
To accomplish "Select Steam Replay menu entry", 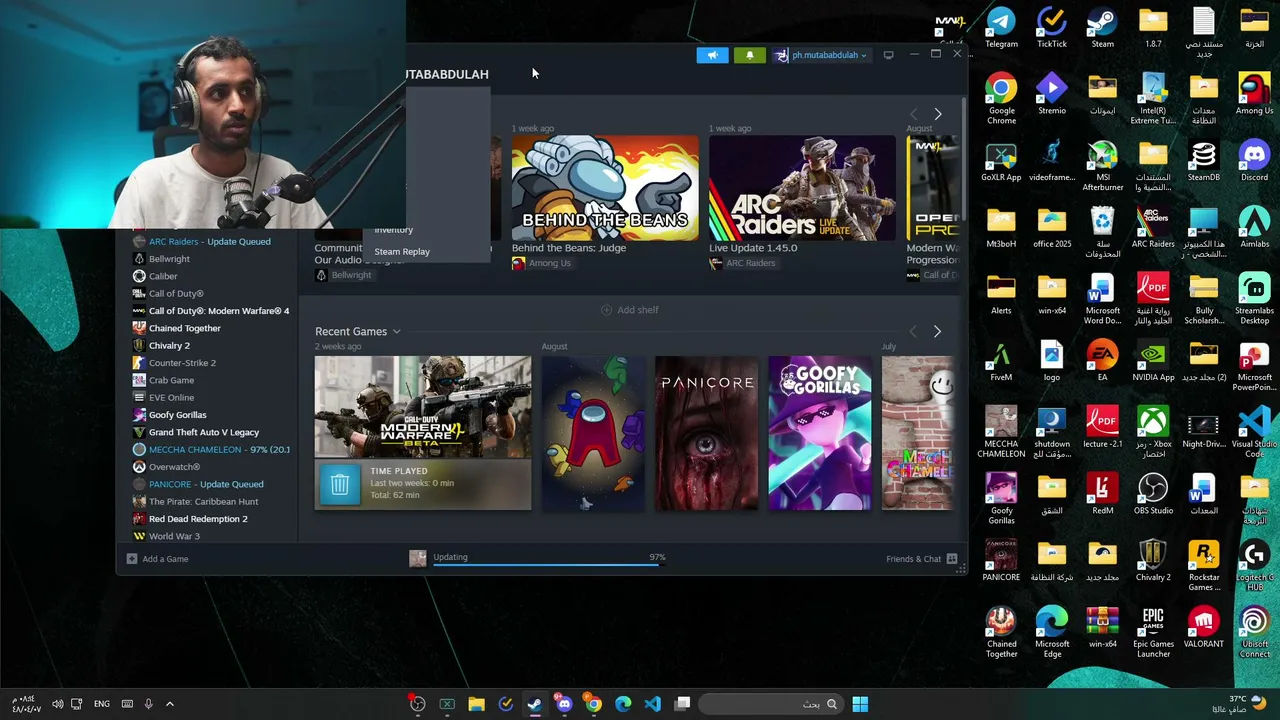I will 402,252.
